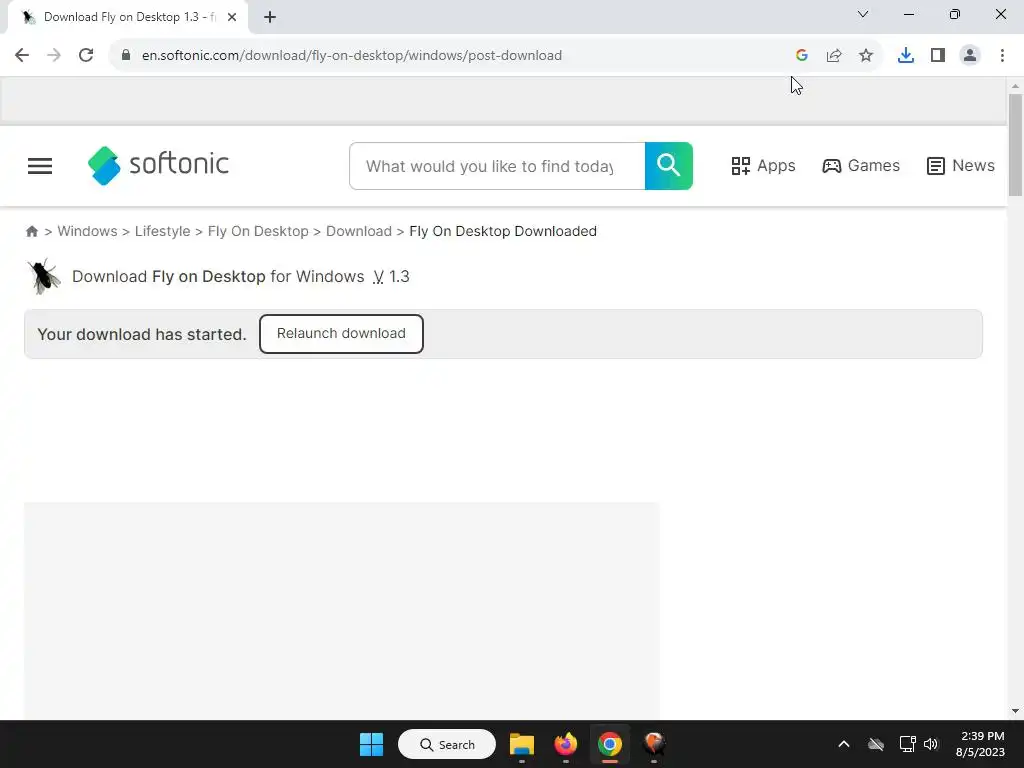Toggle the browser side panel
1024x768 pixels.
click(938, 56)
